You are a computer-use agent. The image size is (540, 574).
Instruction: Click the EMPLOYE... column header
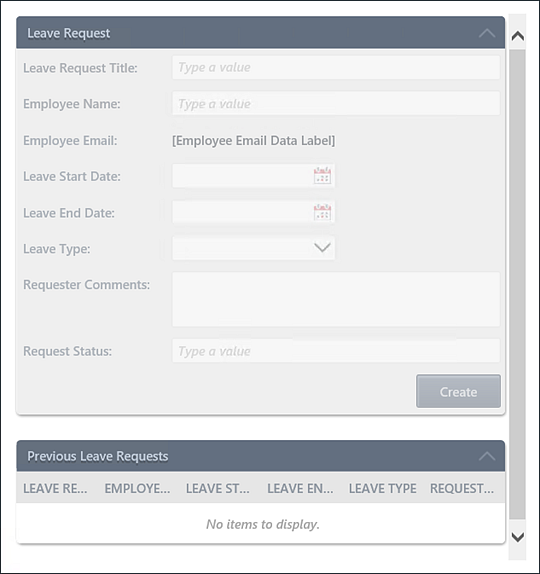(x=137, y=488)
